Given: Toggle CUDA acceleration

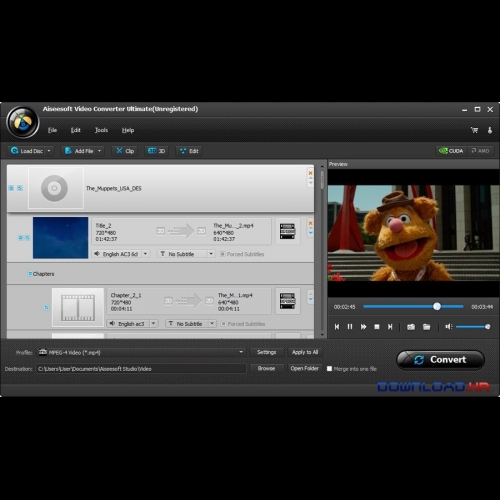Looking at the screenshot, I should (x=451, y=151).
